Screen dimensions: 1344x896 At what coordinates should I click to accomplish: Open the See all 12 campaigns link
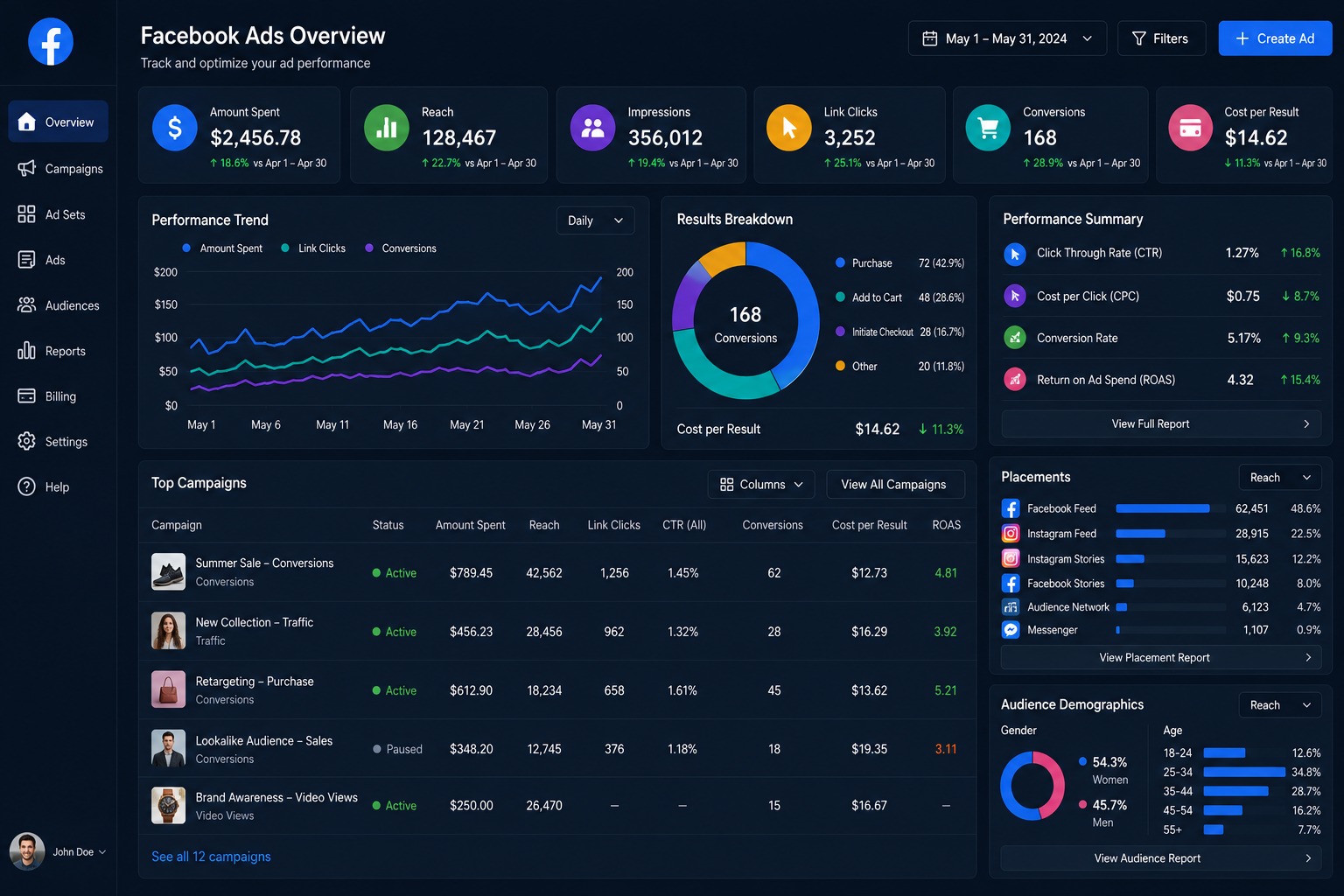tap(211, 857)
